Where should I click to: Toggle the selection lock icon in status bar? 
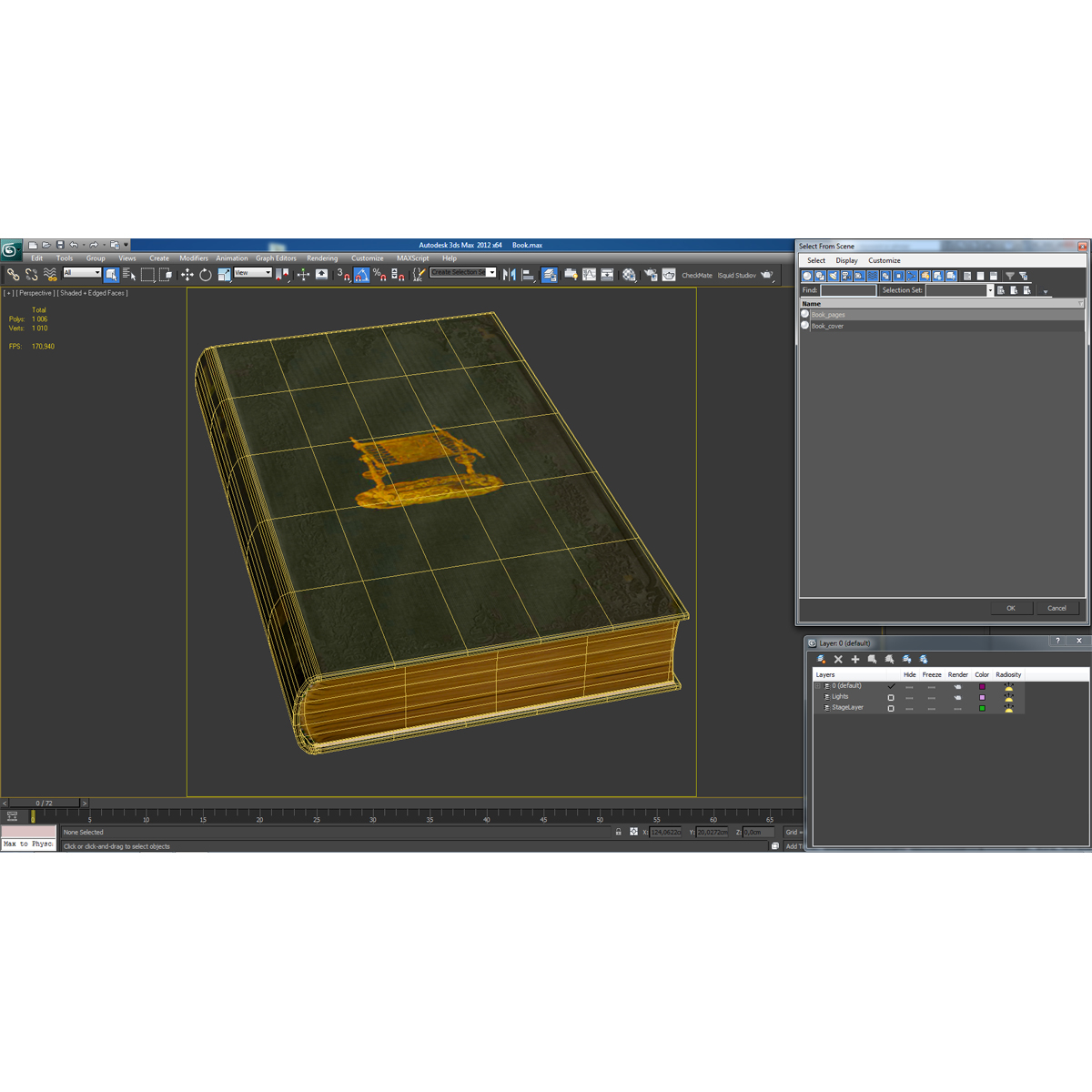618,833
